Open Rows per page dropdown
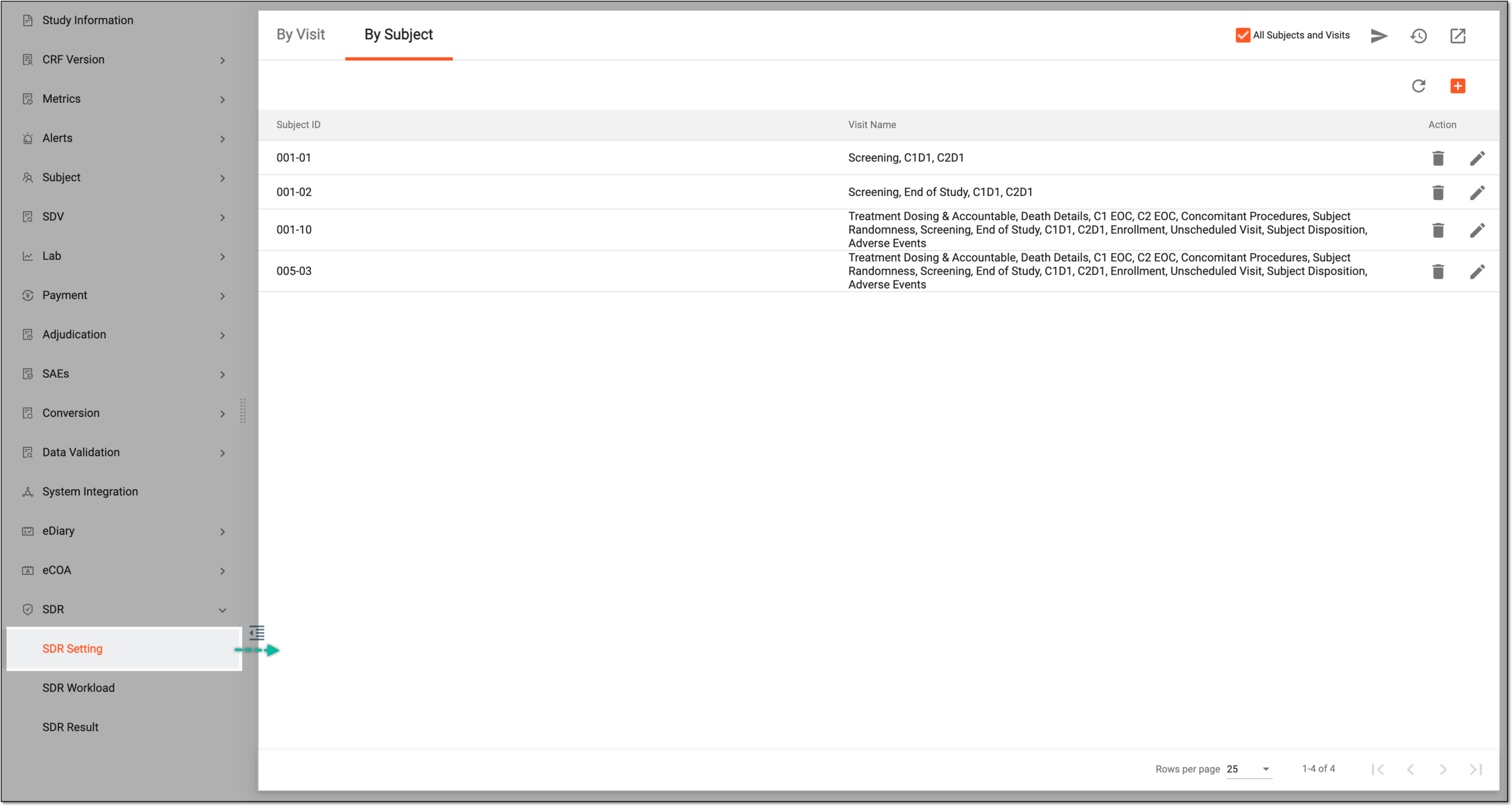The height and width of the screenshot is (806, 1512). [x=1249, y=769]
